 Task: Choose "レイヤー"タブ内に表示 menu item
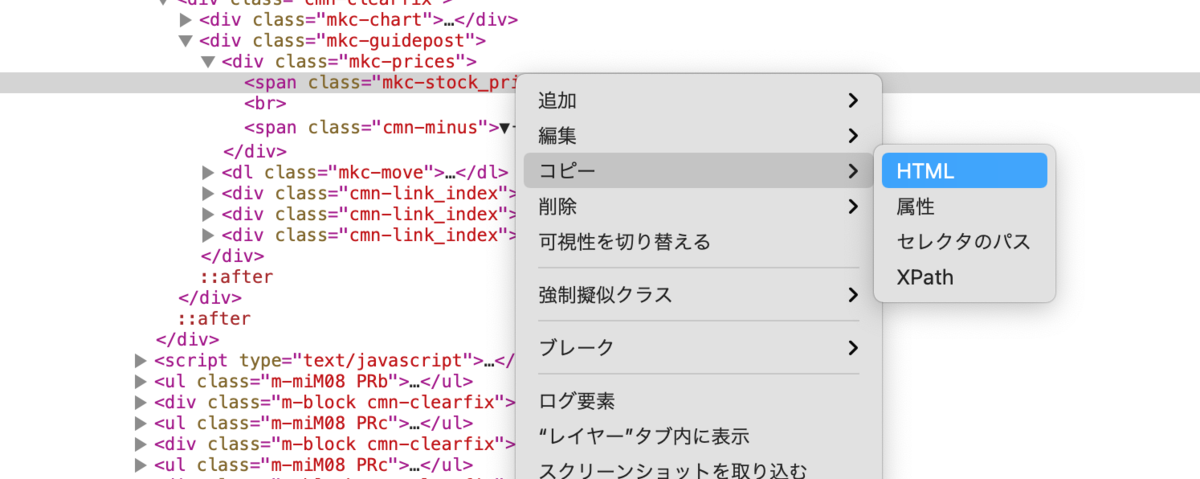(698, 436)
